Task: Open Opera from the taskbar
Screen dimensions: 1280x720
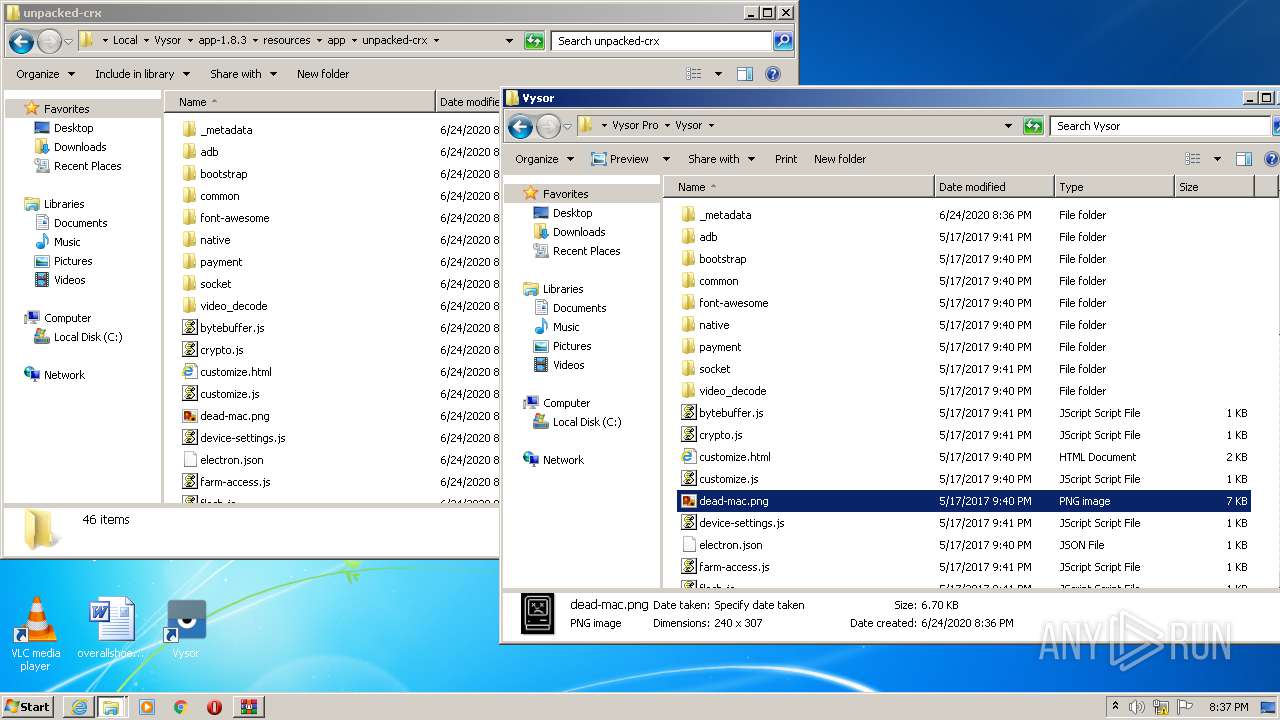Action: coord(214,707)
